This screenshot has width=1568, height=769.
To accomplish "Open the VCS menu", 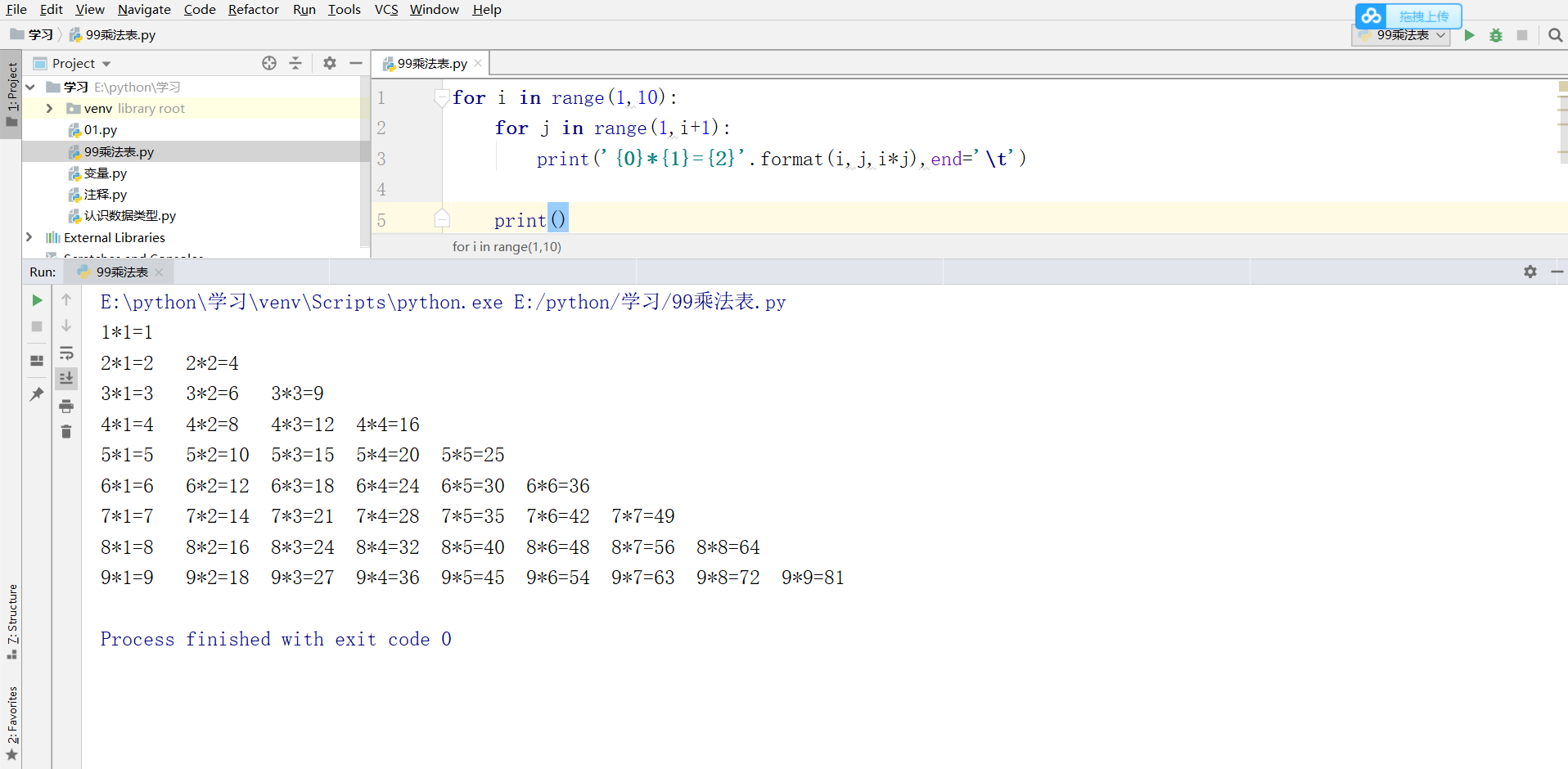I will coord(386,9).
